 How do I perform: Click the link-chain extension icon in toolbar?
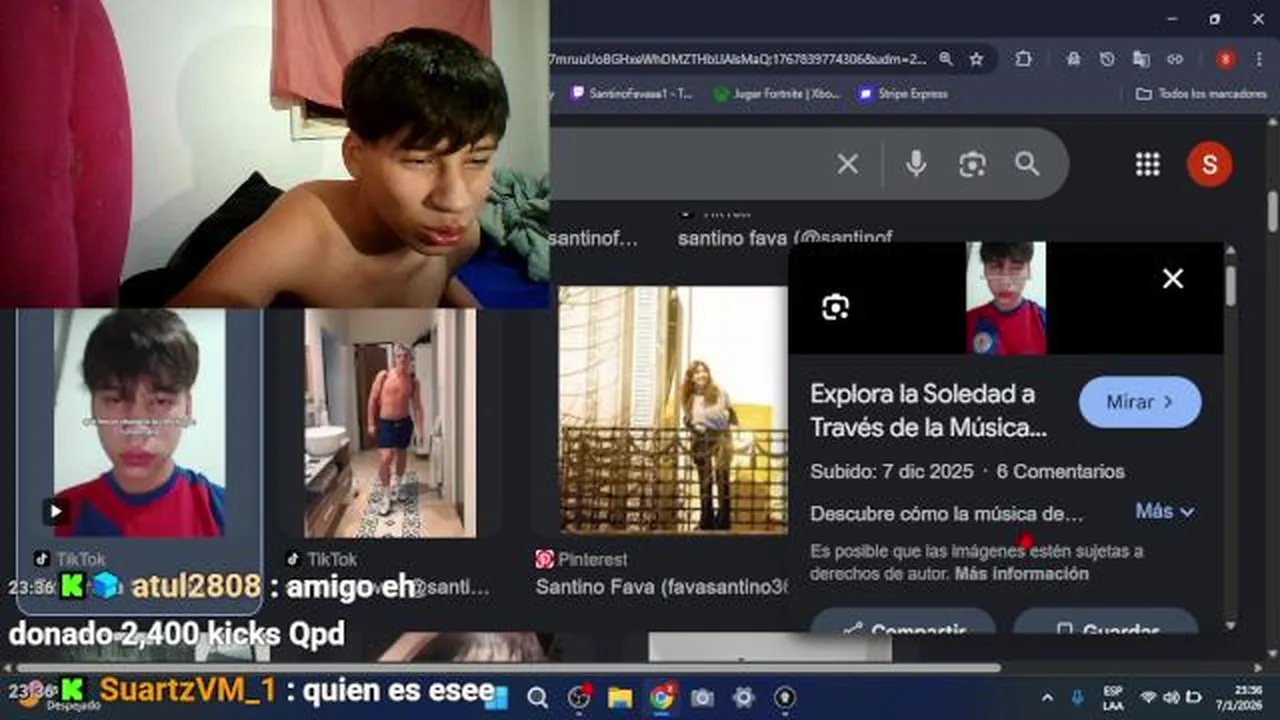point(1175,59)
